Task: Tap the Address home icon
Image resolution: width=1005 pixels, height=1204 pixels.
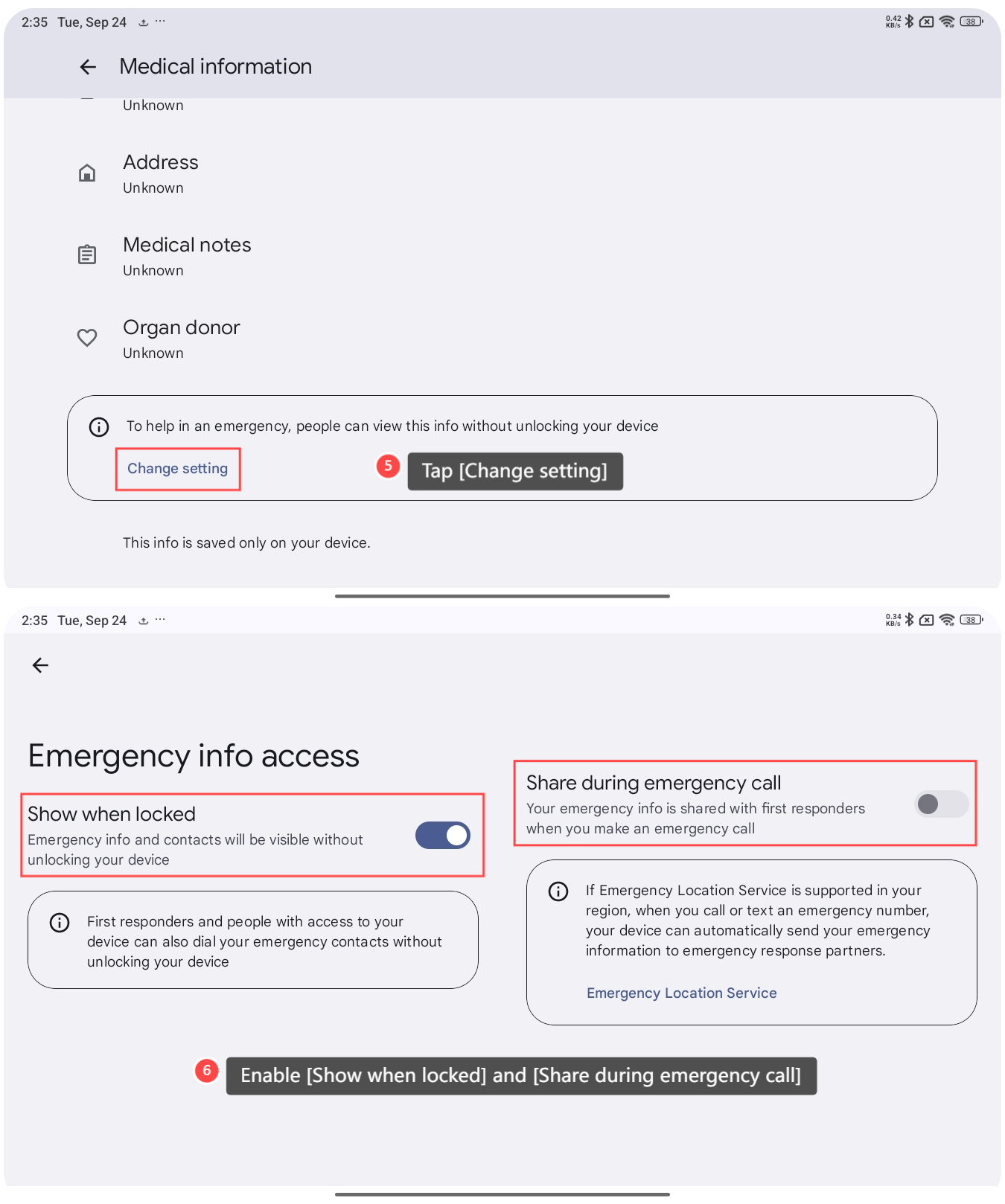Action: [87, 173]
